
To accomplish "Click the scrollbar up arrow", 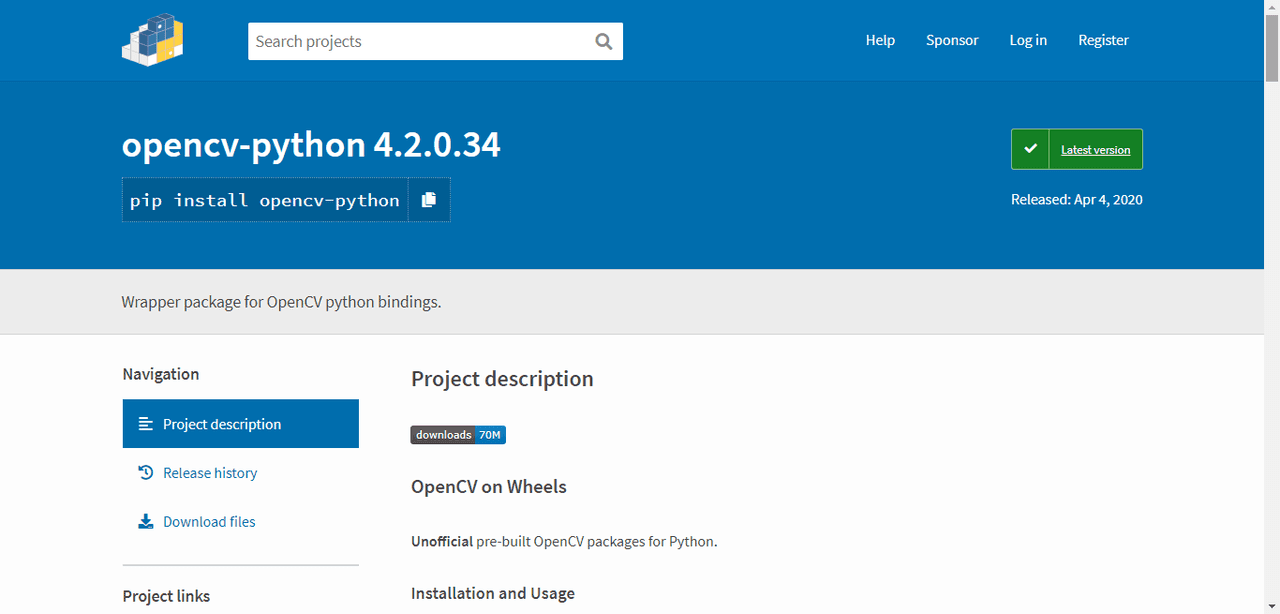I will (x=1272, y=8).
